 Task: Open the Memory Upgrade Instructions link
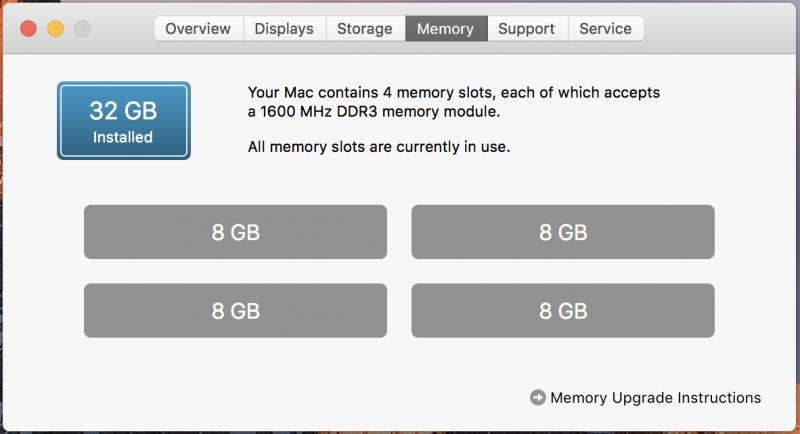(x=655, y=398)
